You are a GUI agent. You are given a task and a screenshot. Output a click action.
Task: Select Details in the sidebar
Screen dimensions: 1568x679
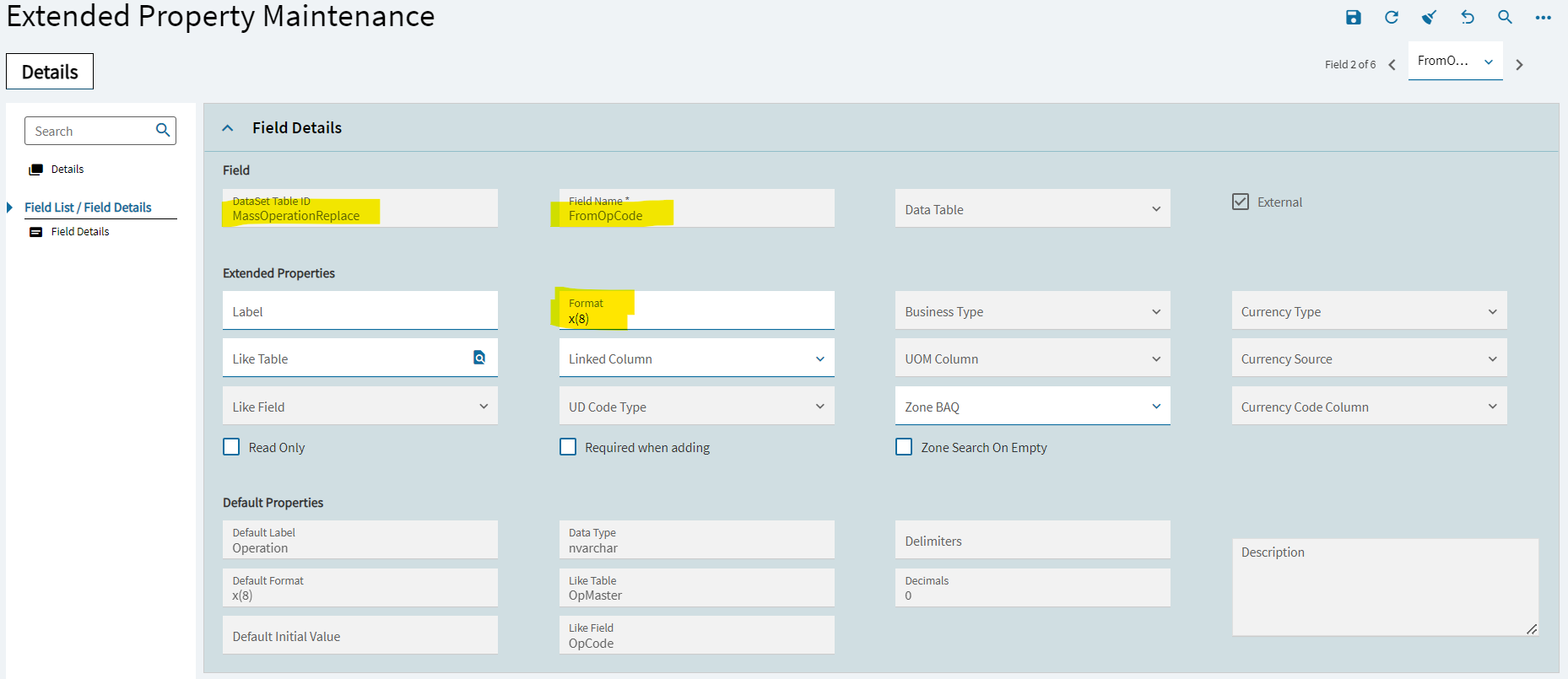[x=67, y=170]
